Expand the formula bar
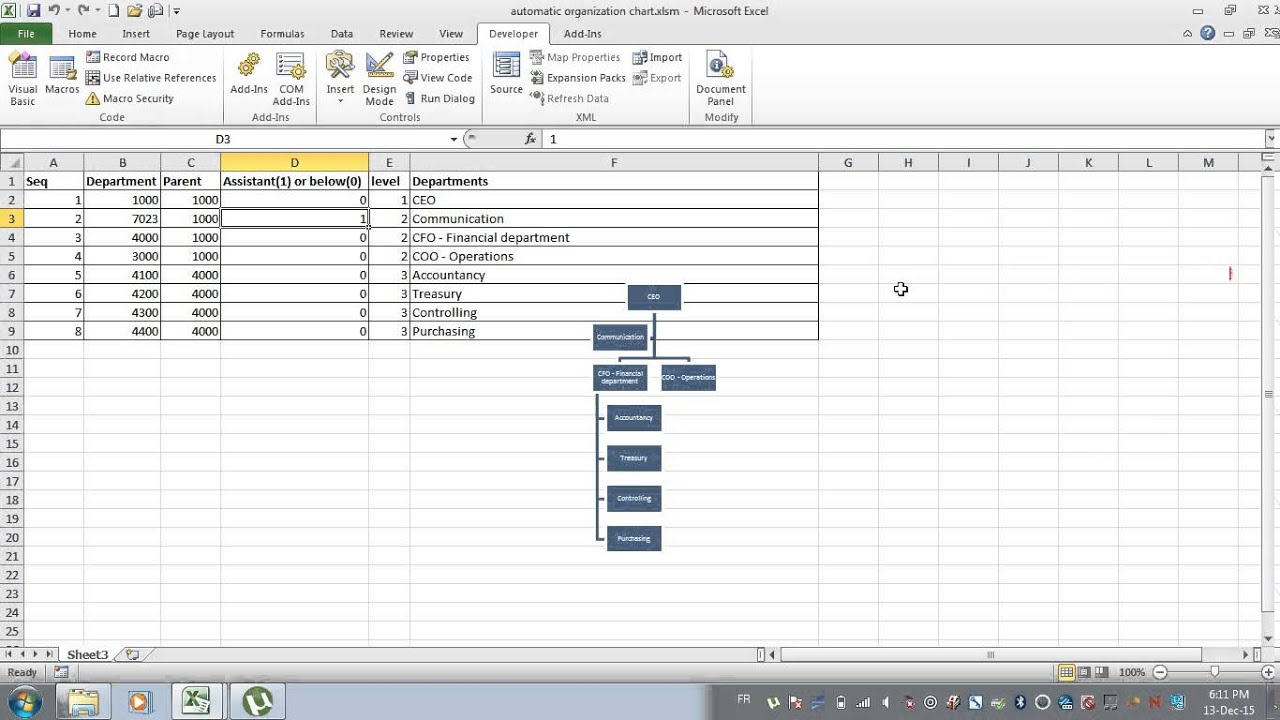The width and height of the screenshot is (1280, 720). pyautogui.click(x=1272, y=139)
